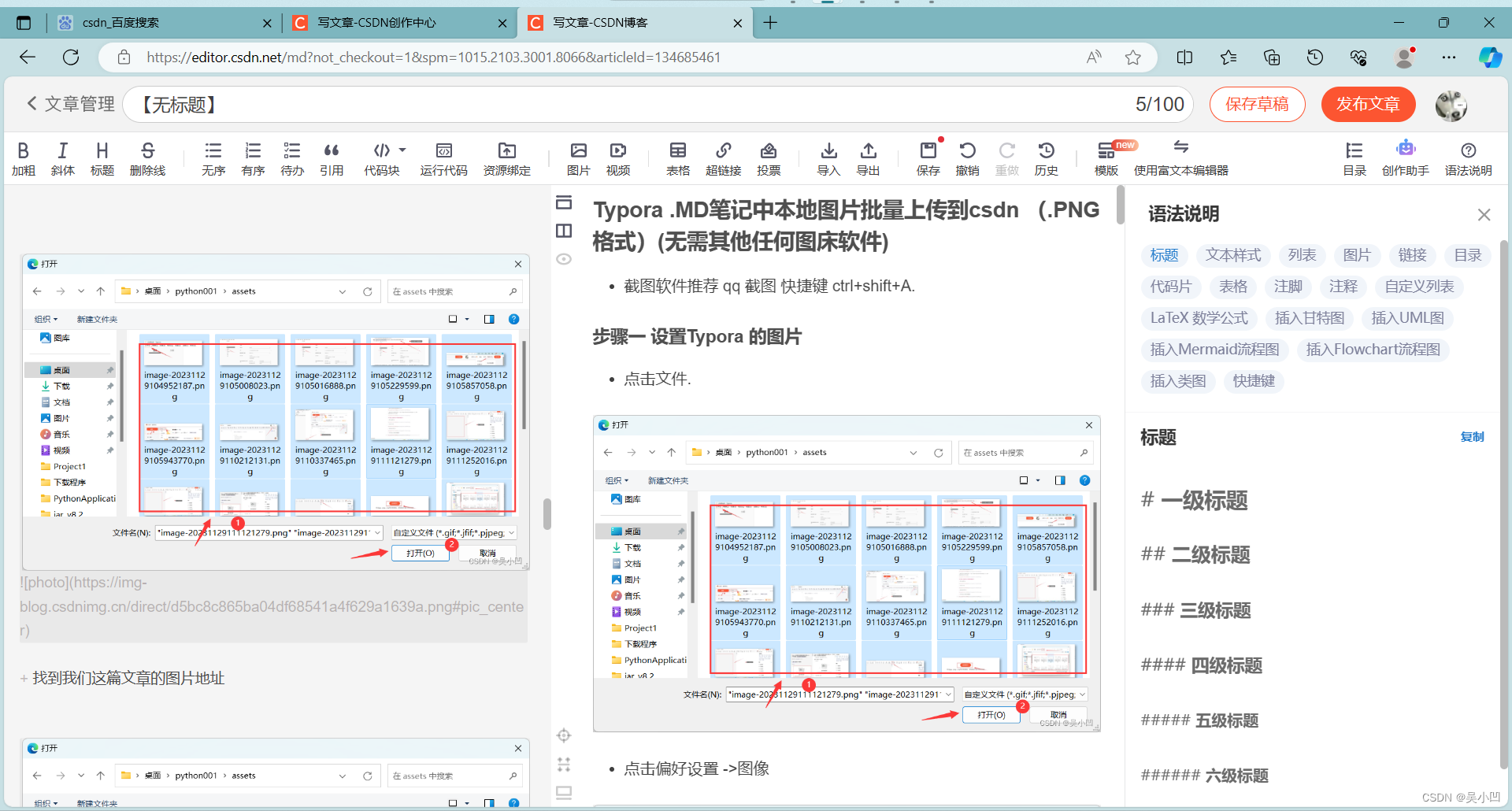This screenshot has height=811, width=1512.
Task: Insert image with 图片 icon
Action: coord(579,158)
